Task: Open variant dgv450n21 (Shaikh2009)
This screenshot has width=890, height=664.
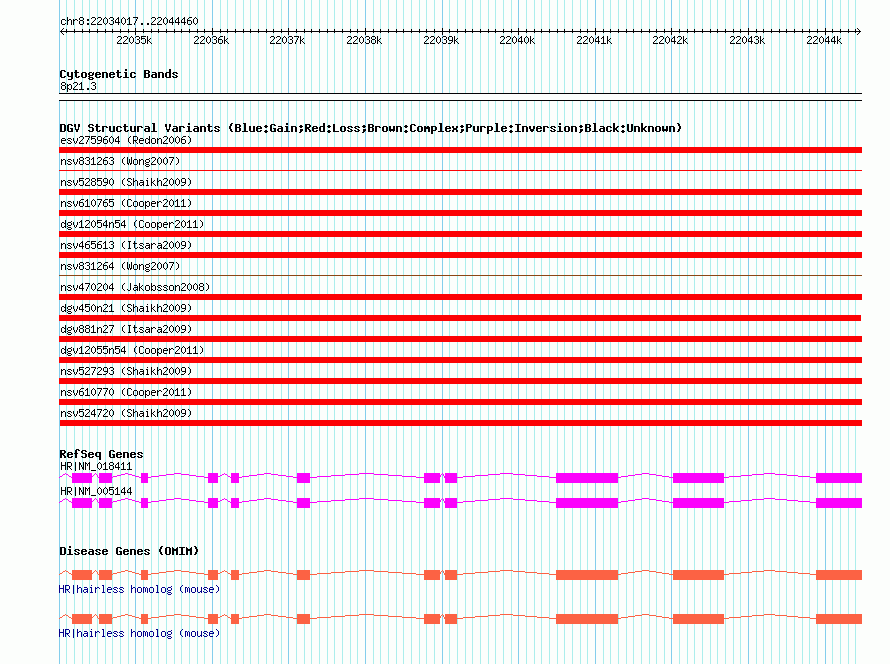Action: (x=126, y=308)
